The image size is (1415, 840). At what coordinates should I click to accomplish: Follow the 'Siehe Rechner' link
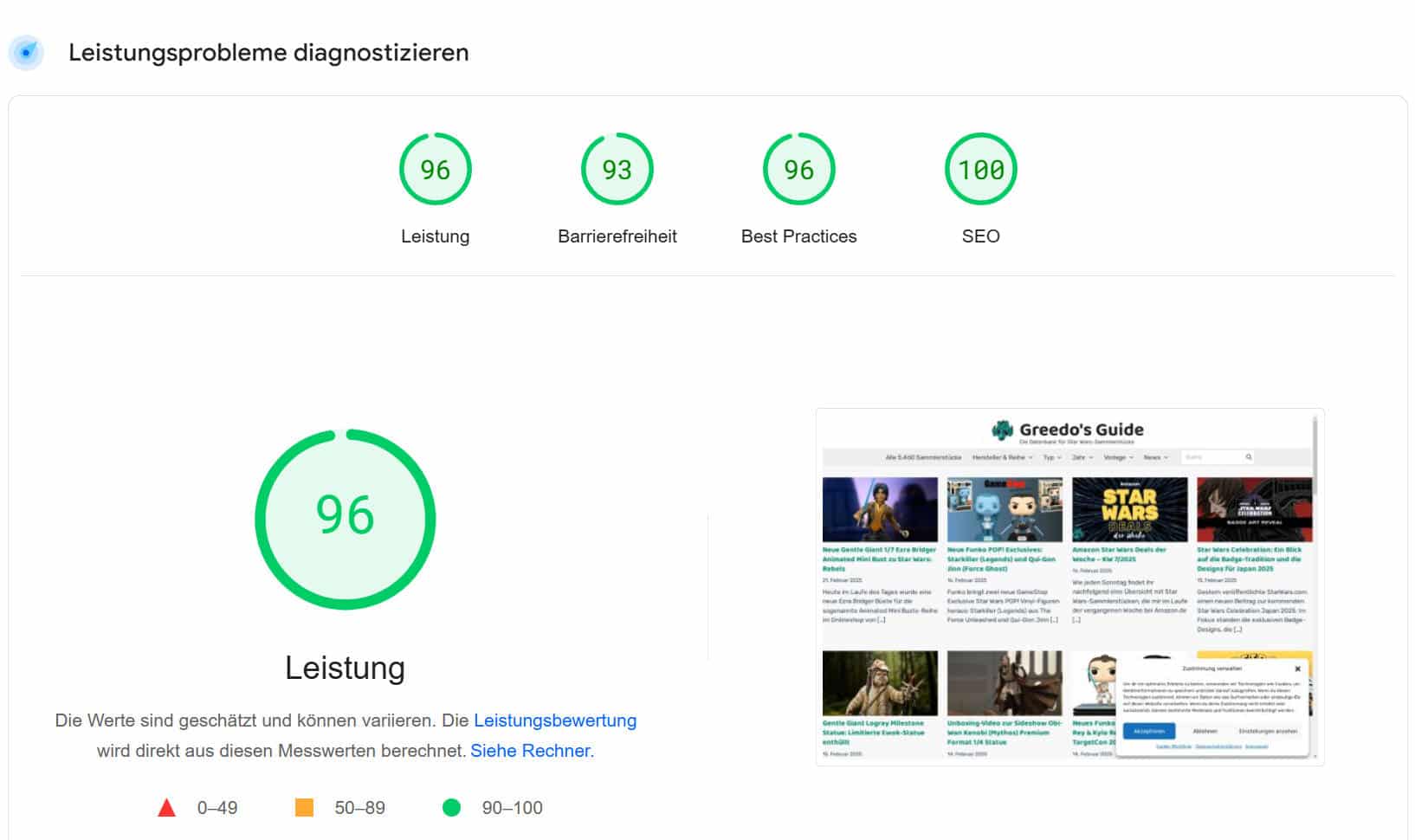click(530, 751)
